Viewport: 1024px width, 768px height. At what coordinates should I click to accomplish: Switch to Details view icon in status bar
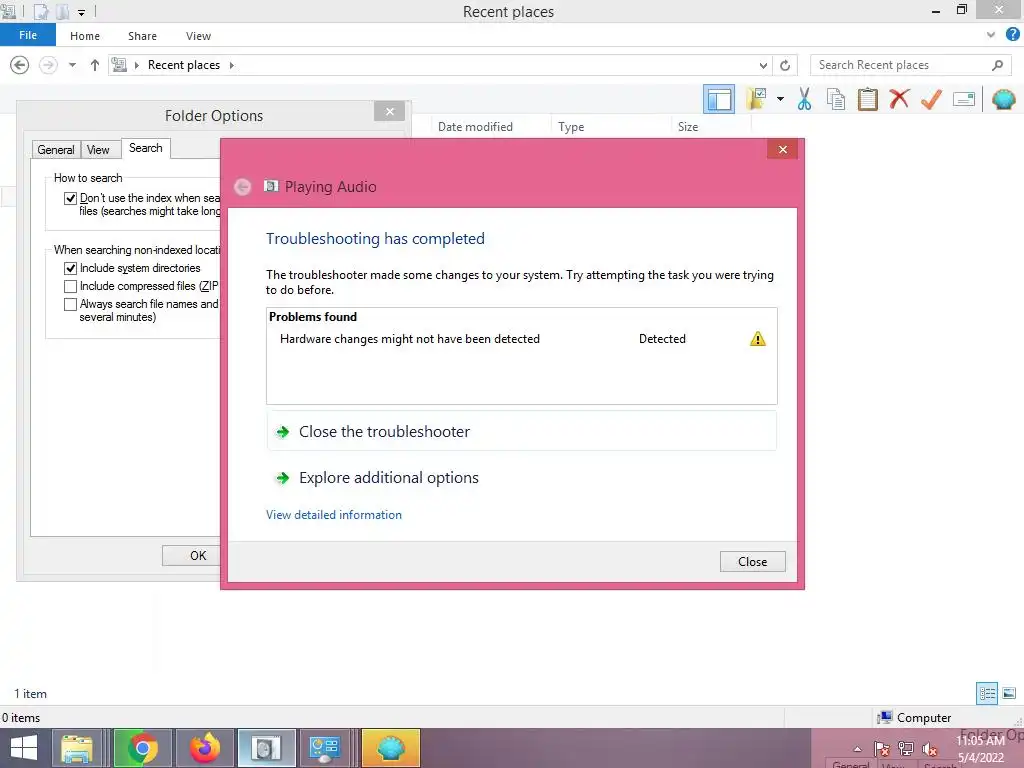(x=987, y=693)
